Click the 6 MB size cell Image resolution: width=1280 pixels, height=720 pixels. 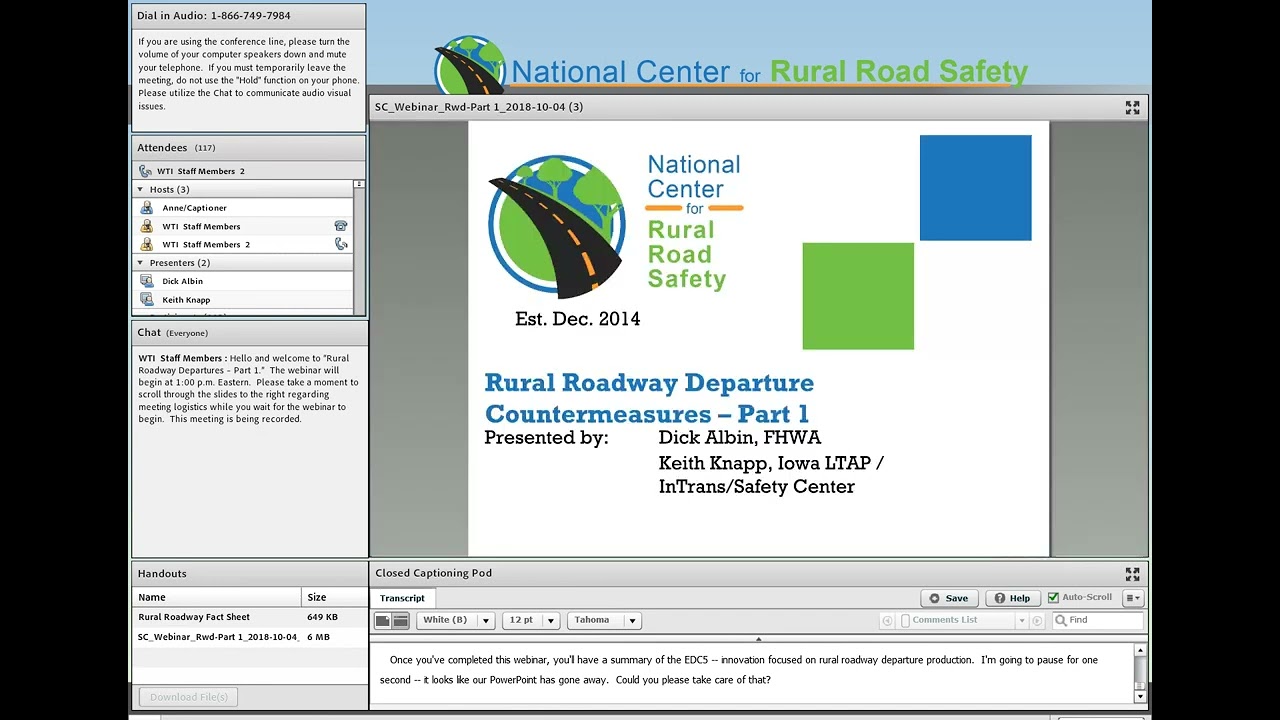point(318,637)
